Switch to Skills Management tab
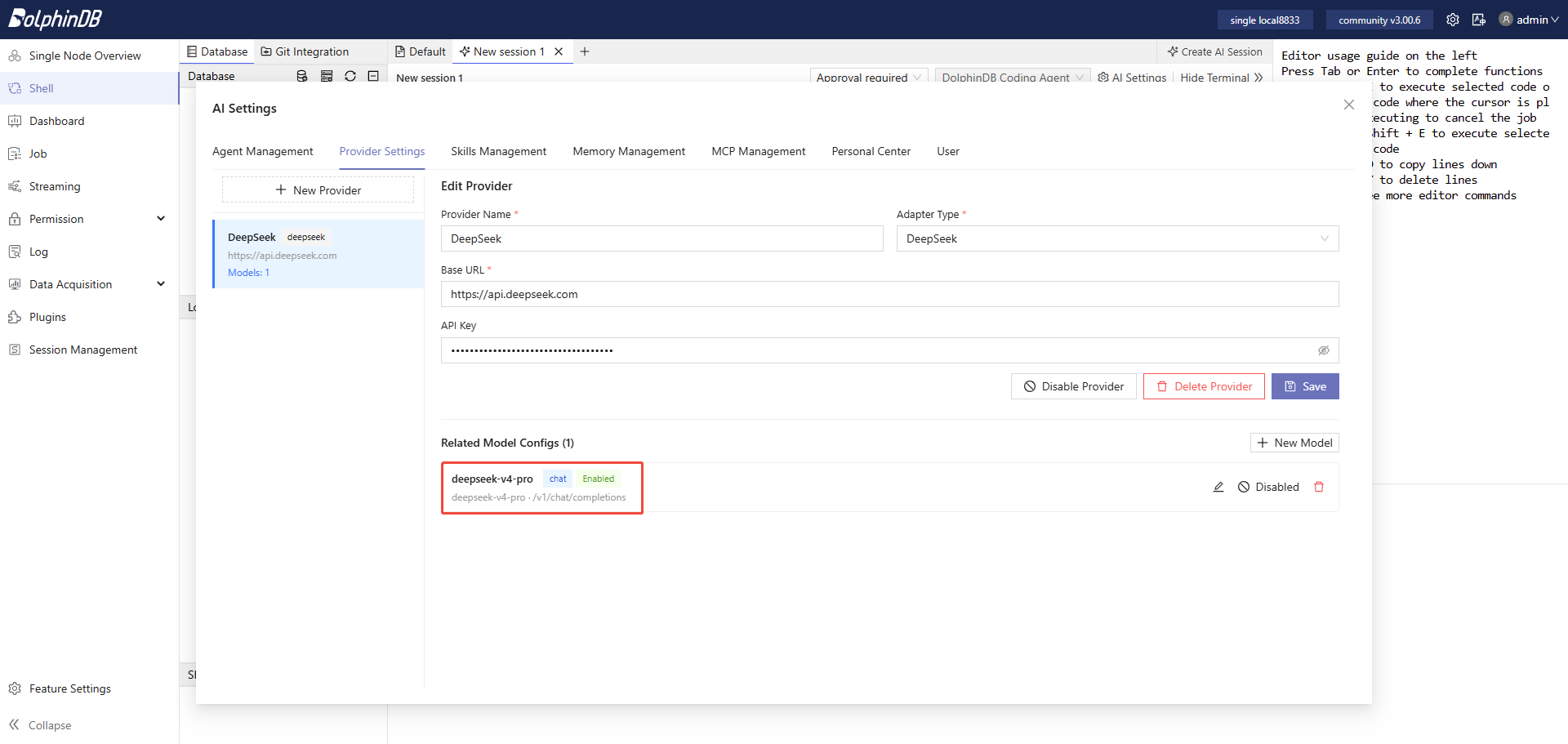This screenshot has height=744, width=1568. coord(499,151)
